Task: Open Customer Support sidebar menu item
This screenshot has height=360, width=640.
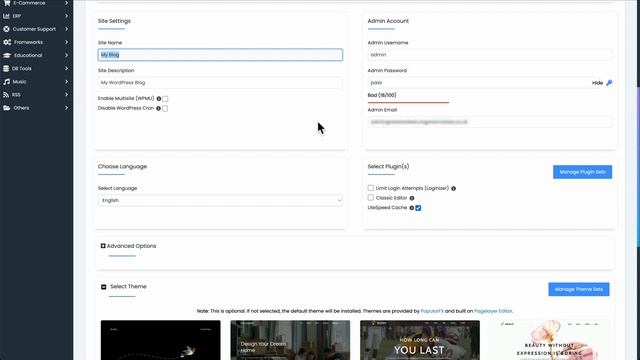Action: pos(36,29)
